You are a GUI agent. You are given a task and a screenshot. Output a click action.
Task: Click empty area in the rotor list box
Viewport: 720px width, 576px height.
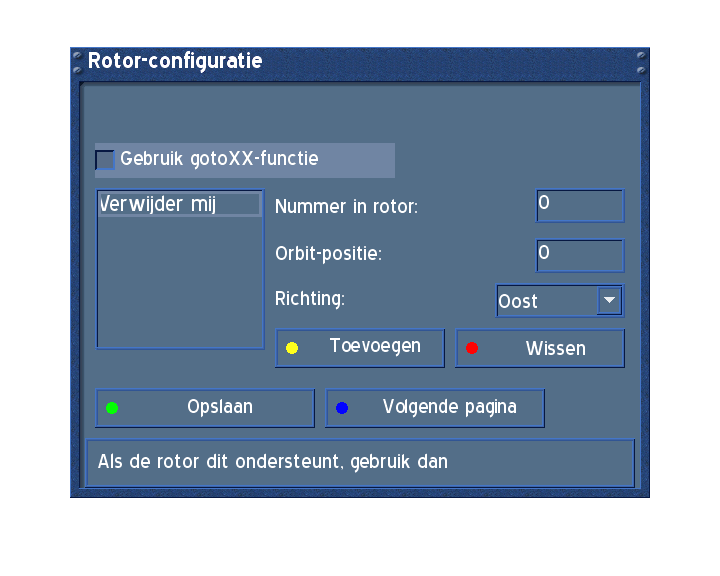(179, 290)
